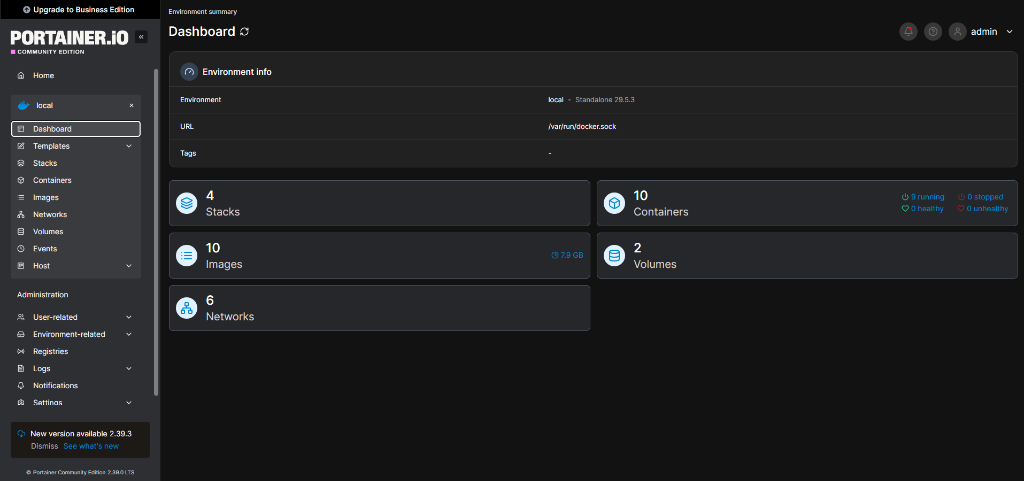The image size is (1024, 481).
Task: Close the local environment with x
Action: tap(131, 105)
